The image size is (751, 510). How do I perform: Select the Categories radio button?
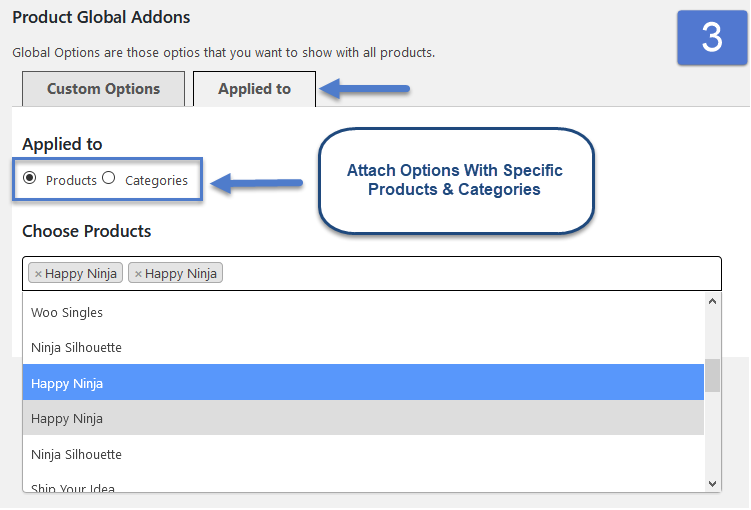pyautogui.click(x=109, y=178)
